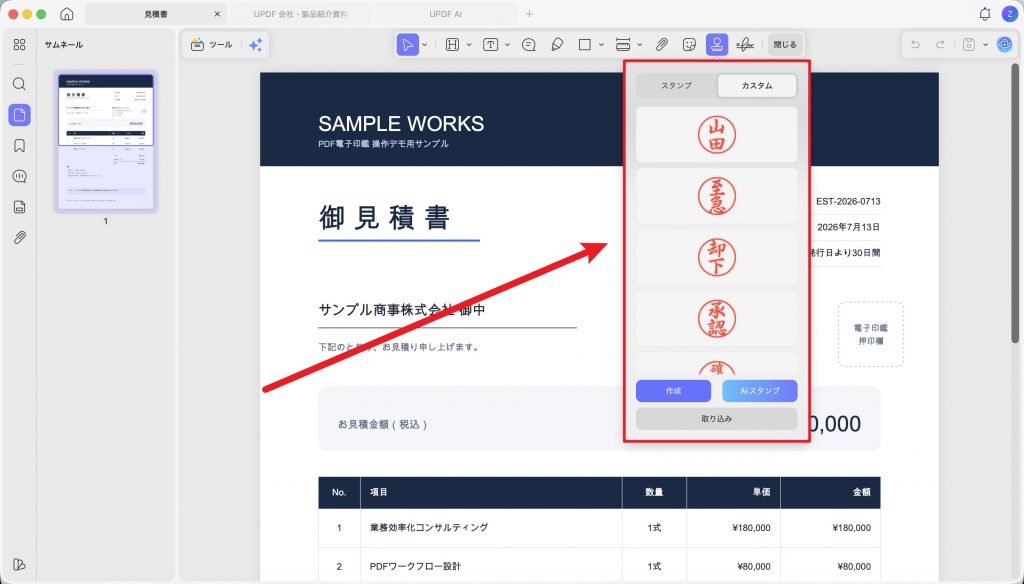Click the EST-2026-0713 estimate number
This screenshot has height=584, width=1024.
click(848, 201)
